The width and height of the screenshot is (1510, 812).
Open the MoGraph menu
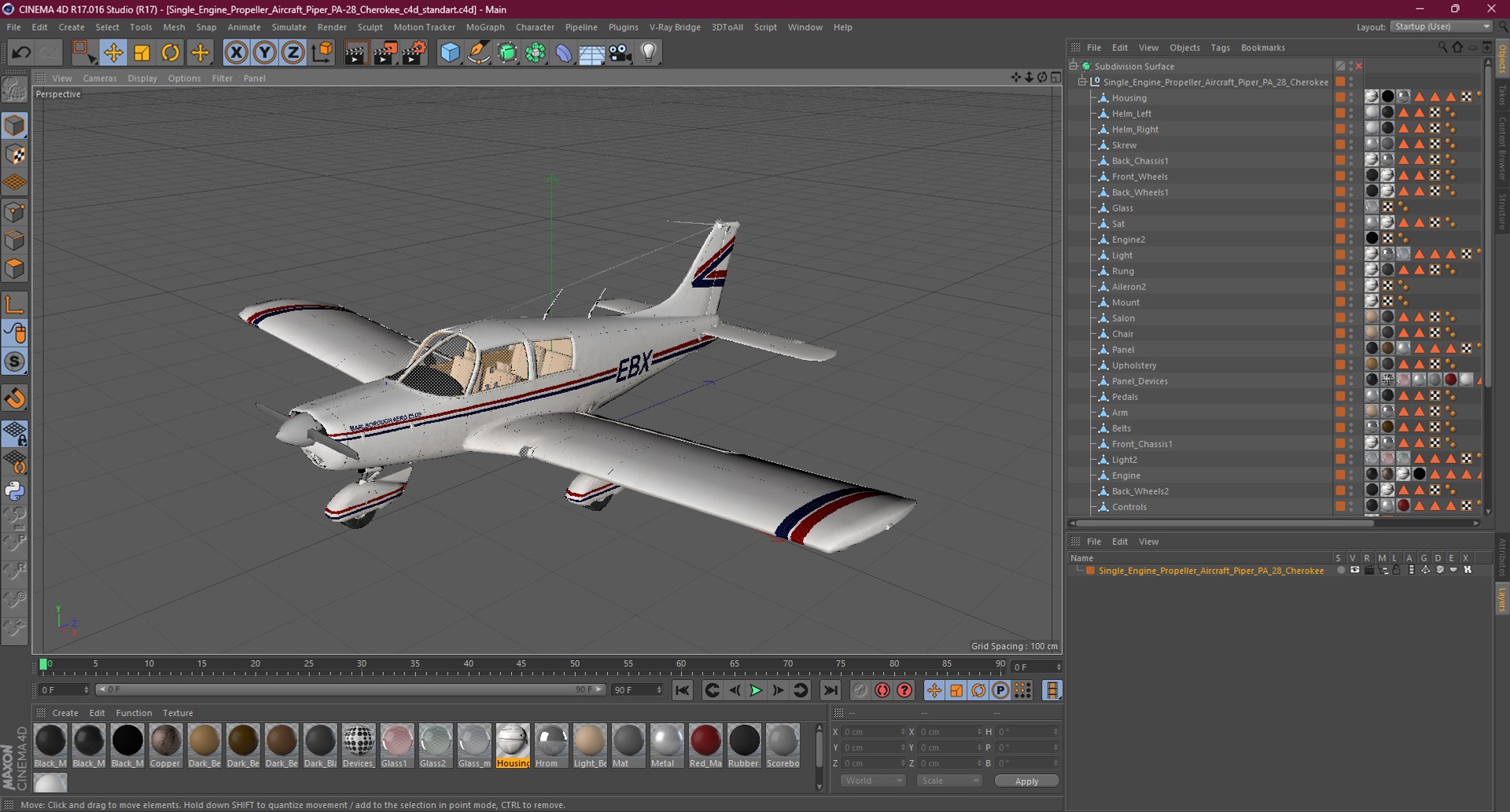coord(484,27)
